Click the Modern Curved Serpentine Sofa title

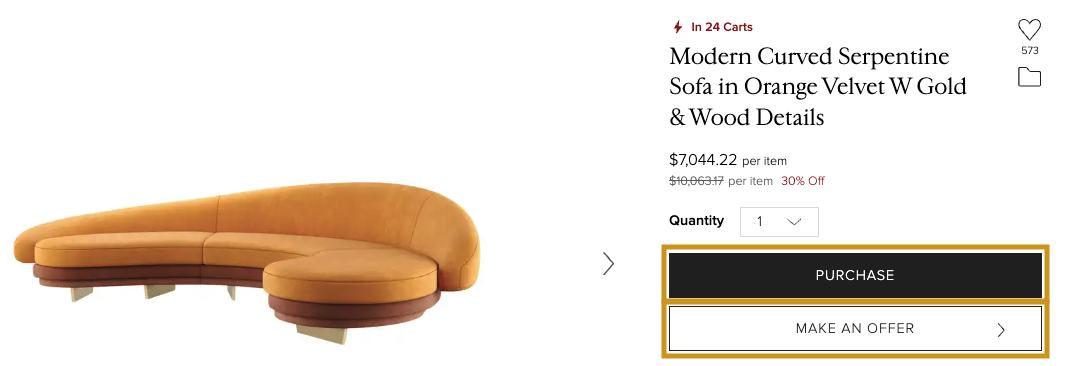tap(818, 86)
